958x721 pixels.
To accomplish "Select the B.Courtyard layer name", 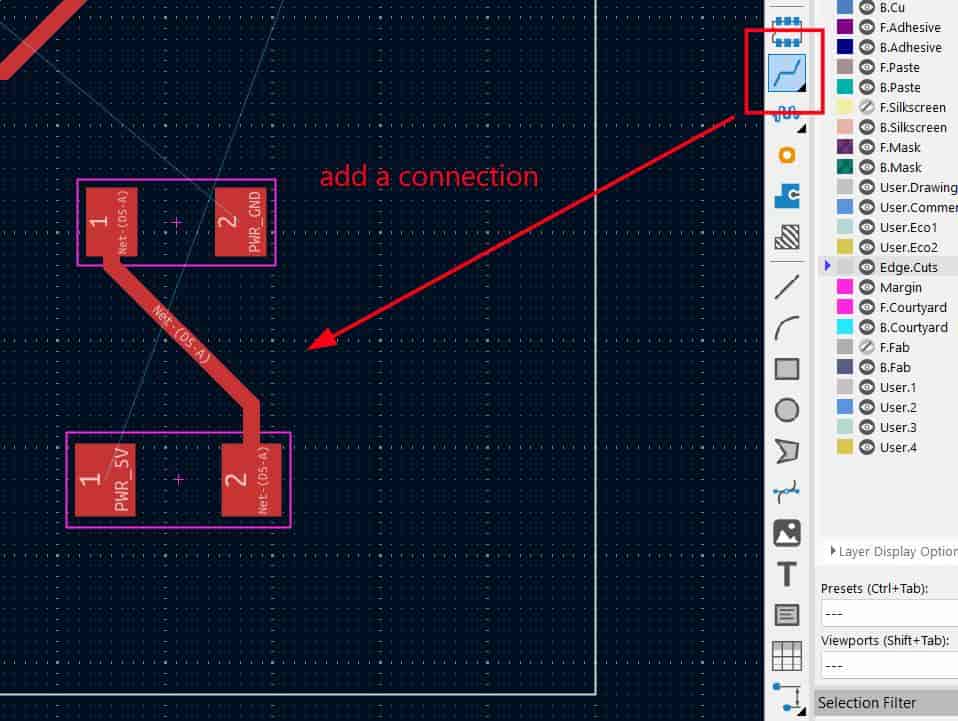I will click(x=914, y=327).
